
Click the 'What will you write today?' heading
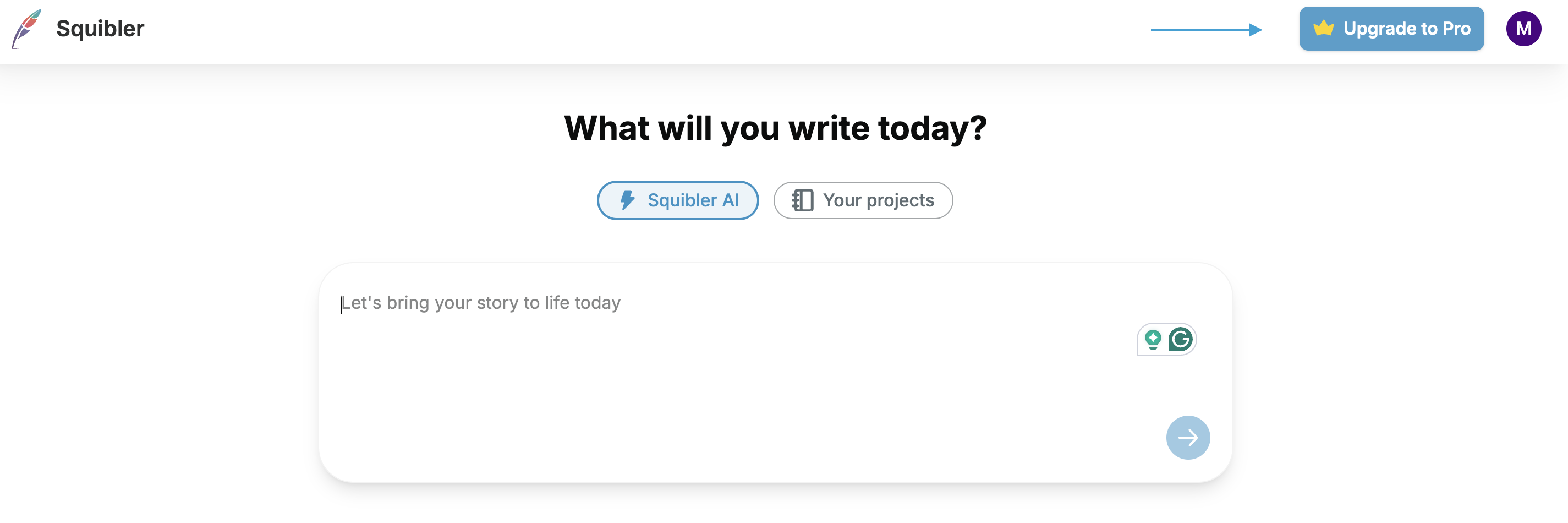point(775,128)
